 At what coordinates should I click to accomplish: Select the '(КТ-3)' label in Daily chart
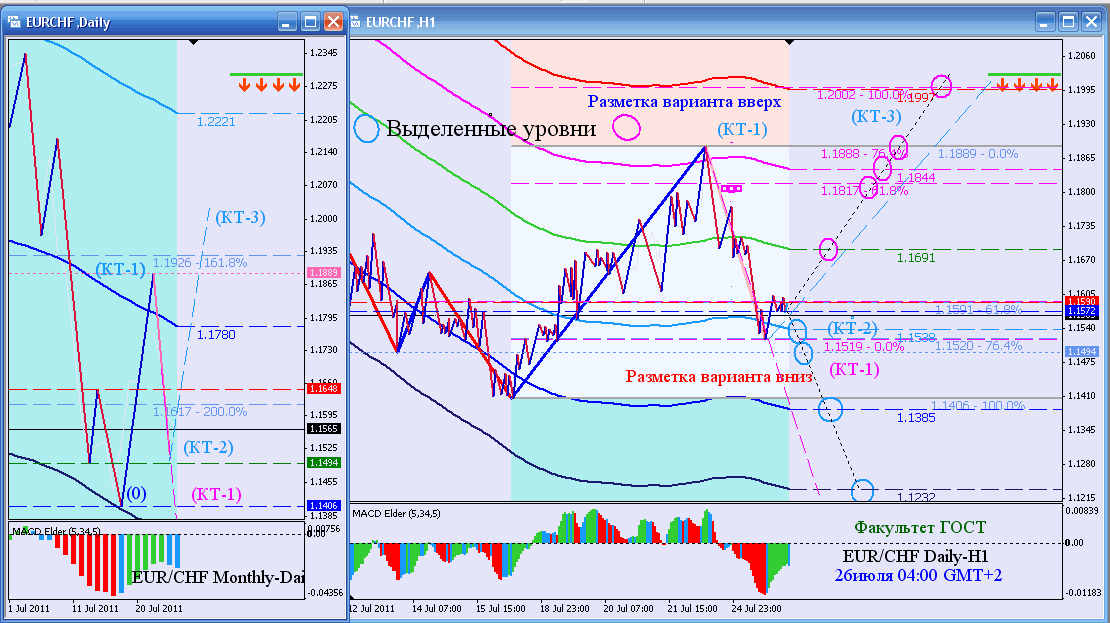[x=240, y=217]
